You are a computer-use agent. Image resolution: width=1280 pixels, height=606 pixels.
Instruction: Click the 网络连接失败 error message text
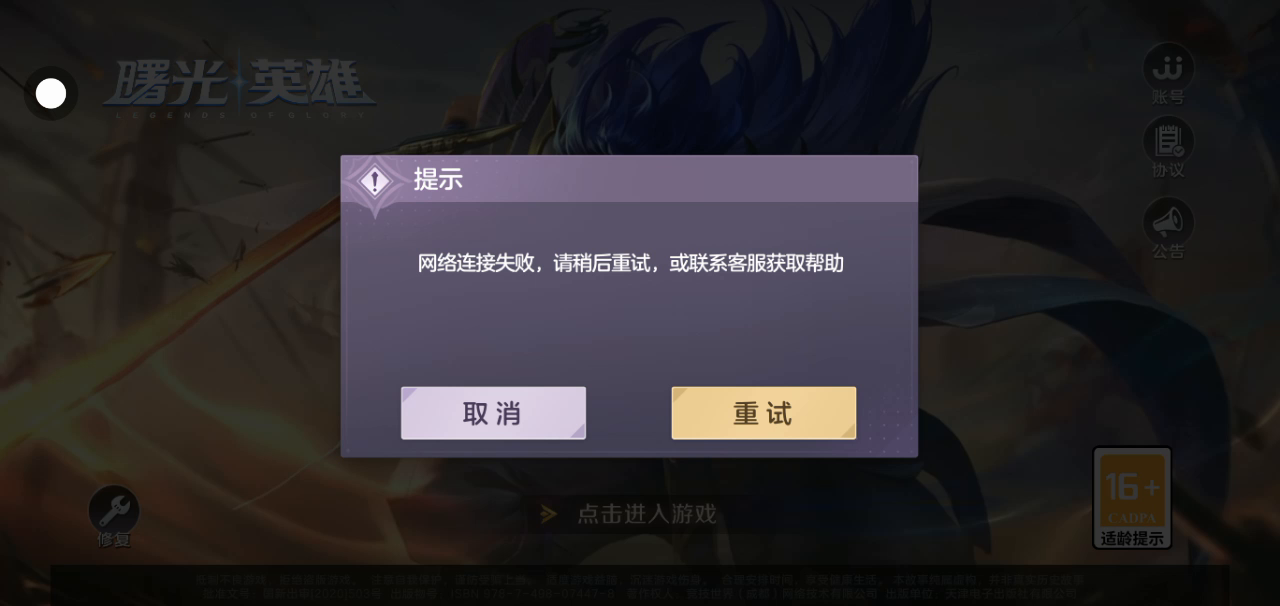631,264
